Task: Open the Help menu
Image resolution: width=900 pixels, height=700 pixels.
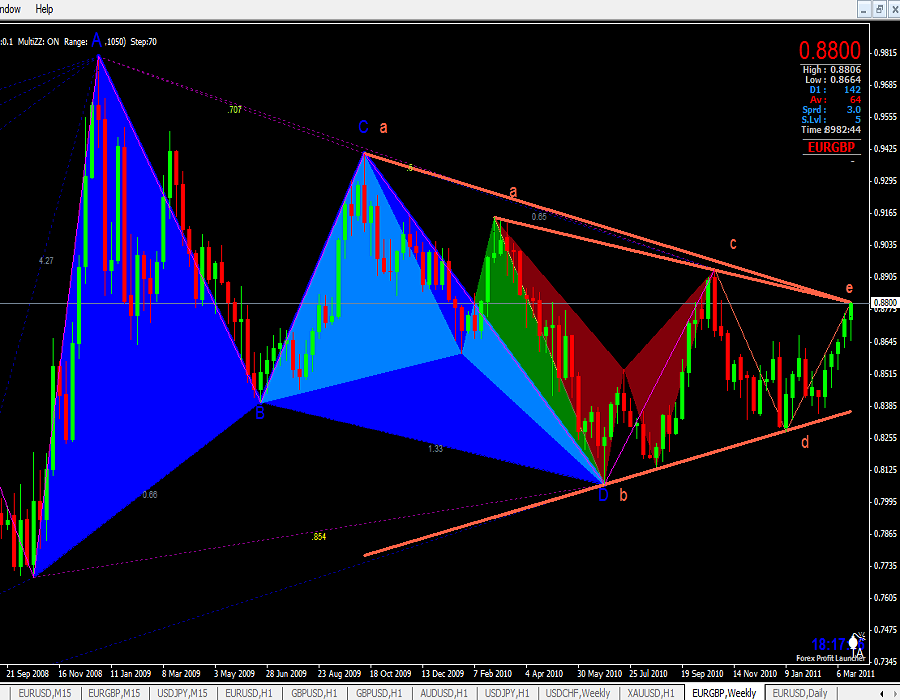Action: click(44, 9)
